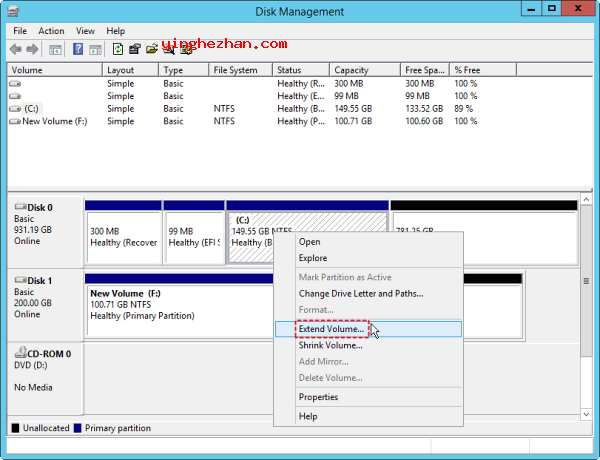Click the blue Primary partition legend swatch
Image resolution: width=600 pixels, height=460 pixels.
pyautogui.click(x=78, y=428)
